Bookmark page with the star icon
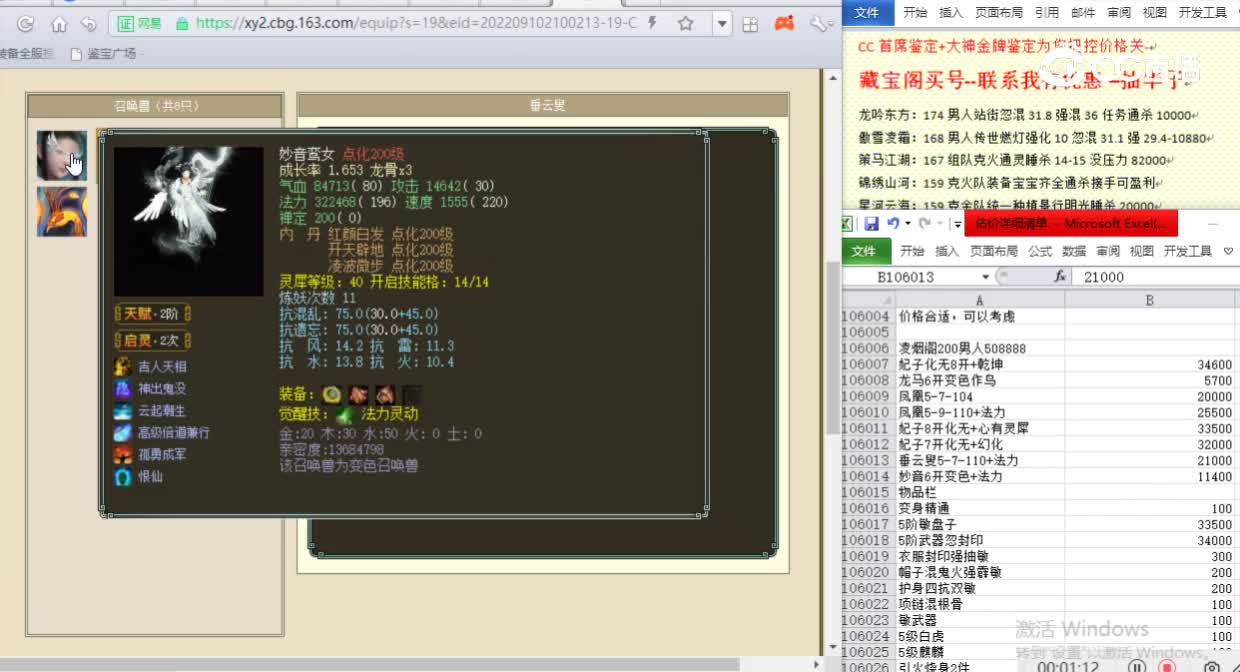 tap(686, 23)
